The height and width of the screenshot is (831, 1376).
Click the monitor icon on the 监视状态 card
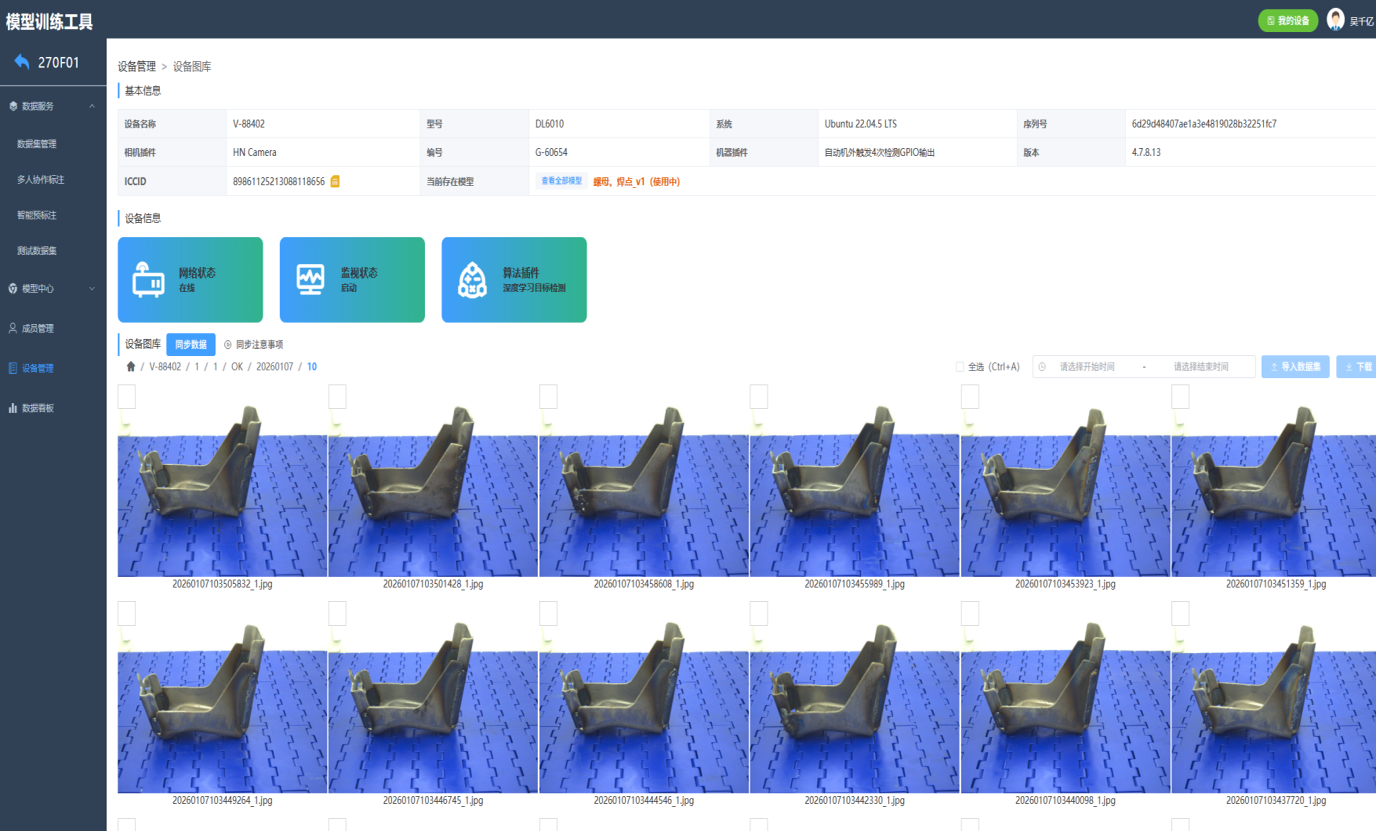tap(310, 279)
